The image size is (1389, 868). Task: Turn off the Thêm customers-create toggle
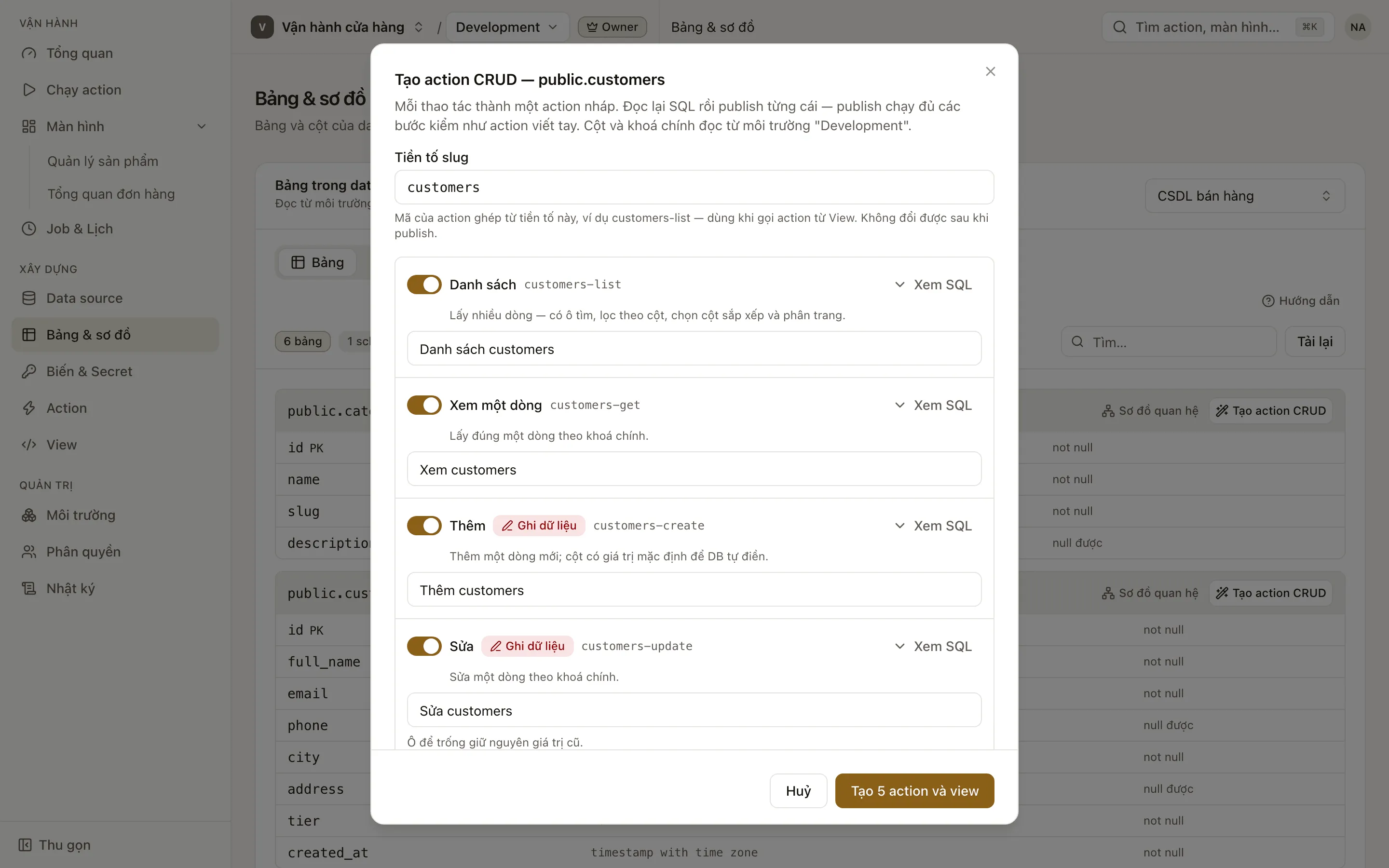(424, 525)
